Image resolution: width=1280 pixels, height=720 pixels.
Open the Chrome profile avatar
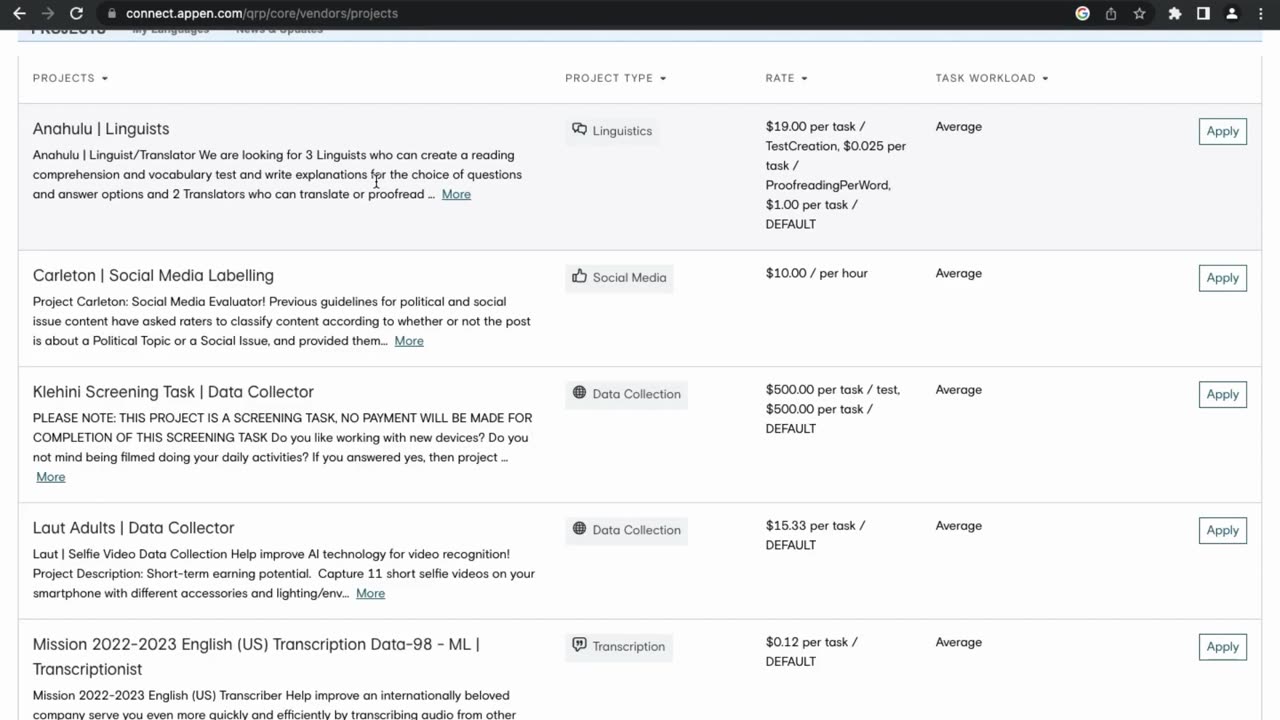(x=1232, y=14)
